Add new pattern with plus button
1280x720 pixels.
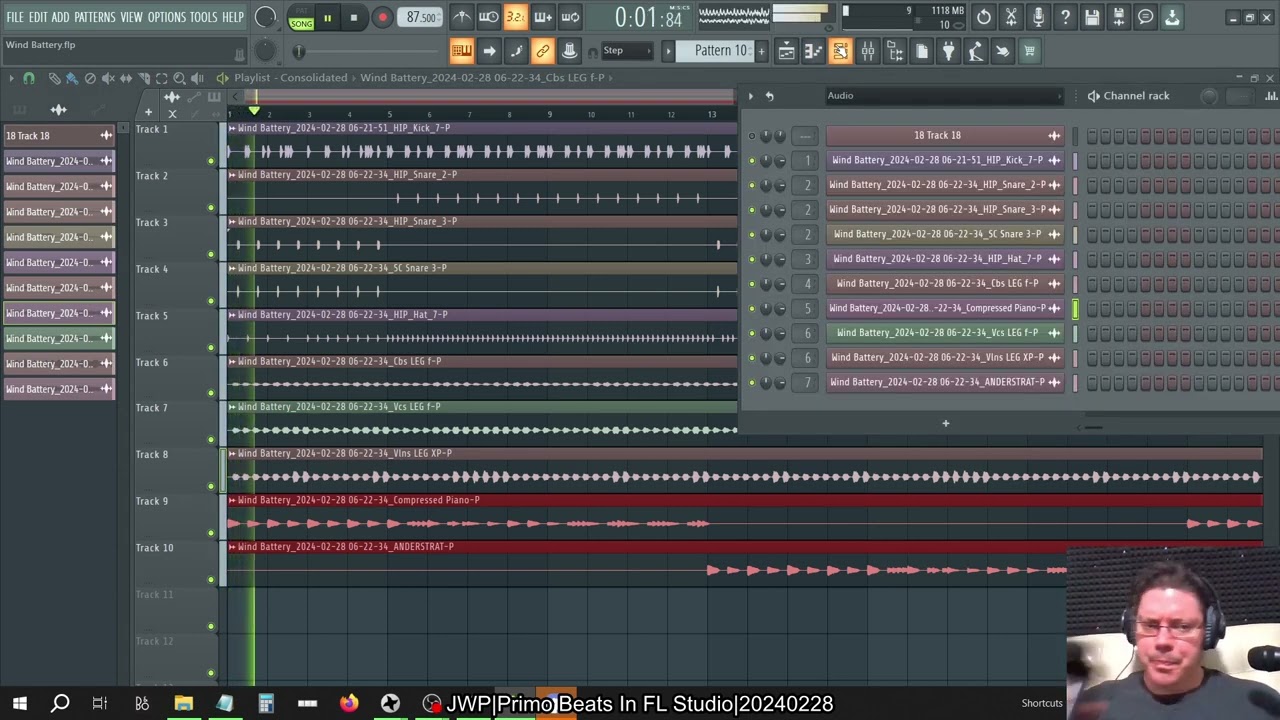pos(761,51)
